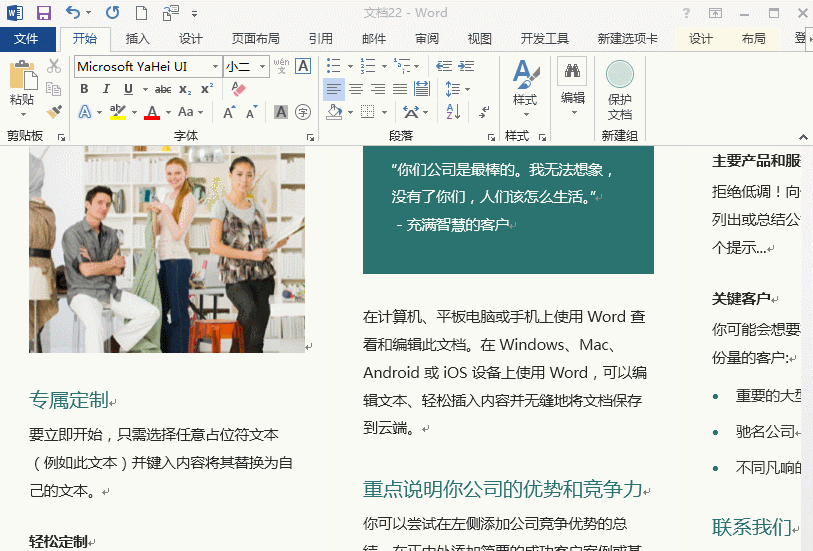Increase paragraph indent
The width and height of the screenshot is (813, 551).
click(x=466, y=66)
